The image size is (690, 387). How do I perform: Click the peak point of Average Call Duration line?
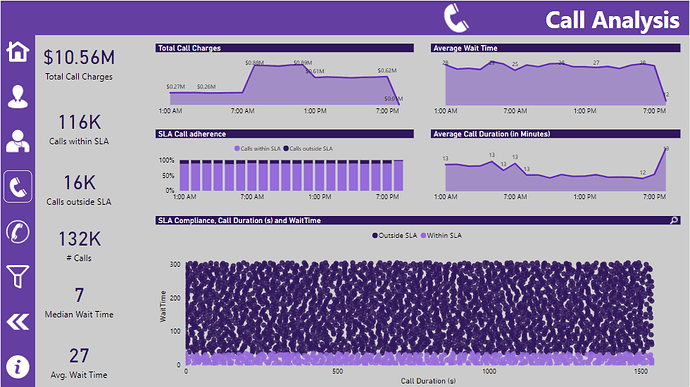tap(665, 149)
